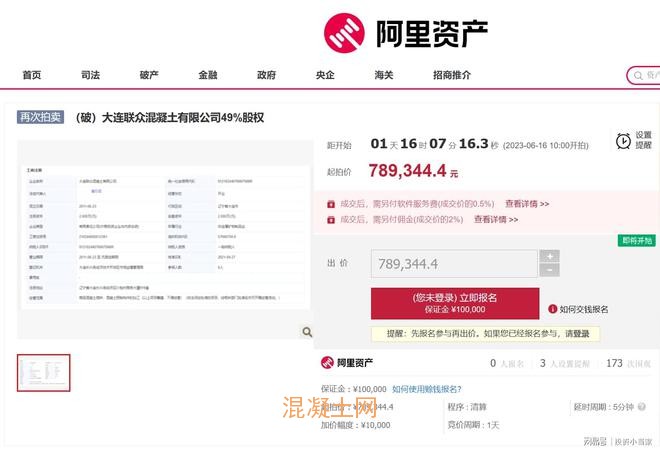Decrease bid with the minus stepper
This screenshot has height=450, width=660.
click(x=549, y=270)
